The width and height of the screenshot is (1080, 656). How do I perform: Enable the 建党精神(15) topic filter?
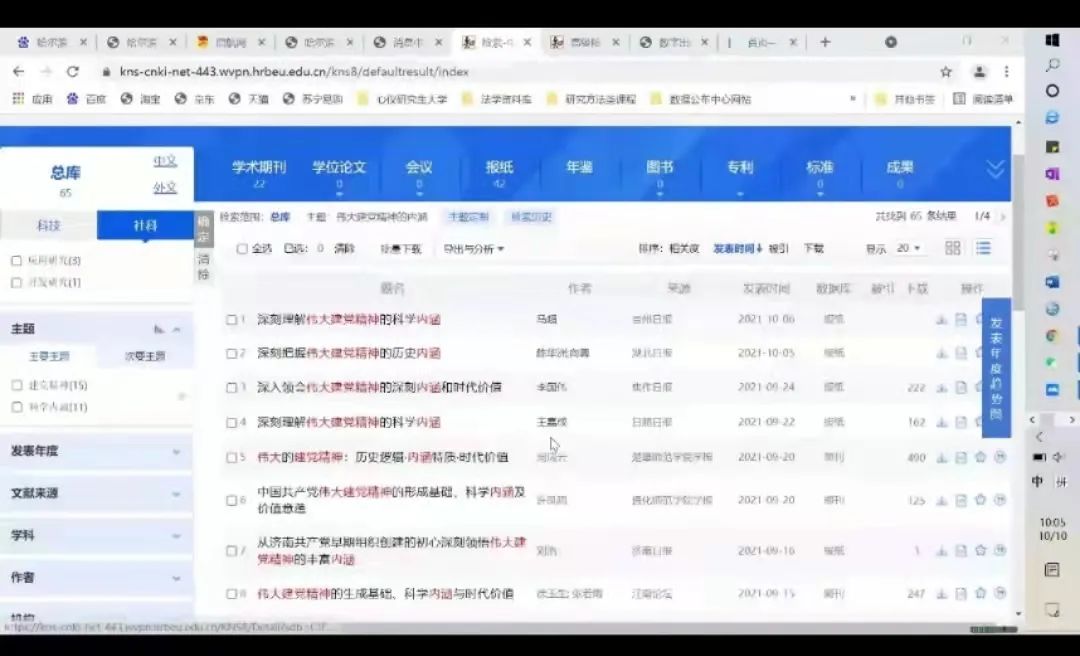pos(16,385)
